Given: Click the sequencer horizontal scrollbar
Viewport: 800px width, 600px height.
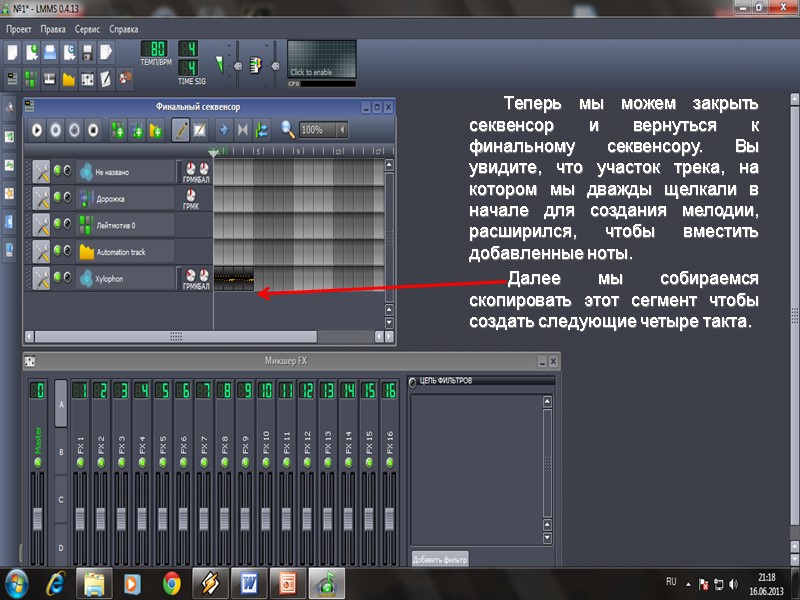Looking at the screenshot, I should click(176, 336).
